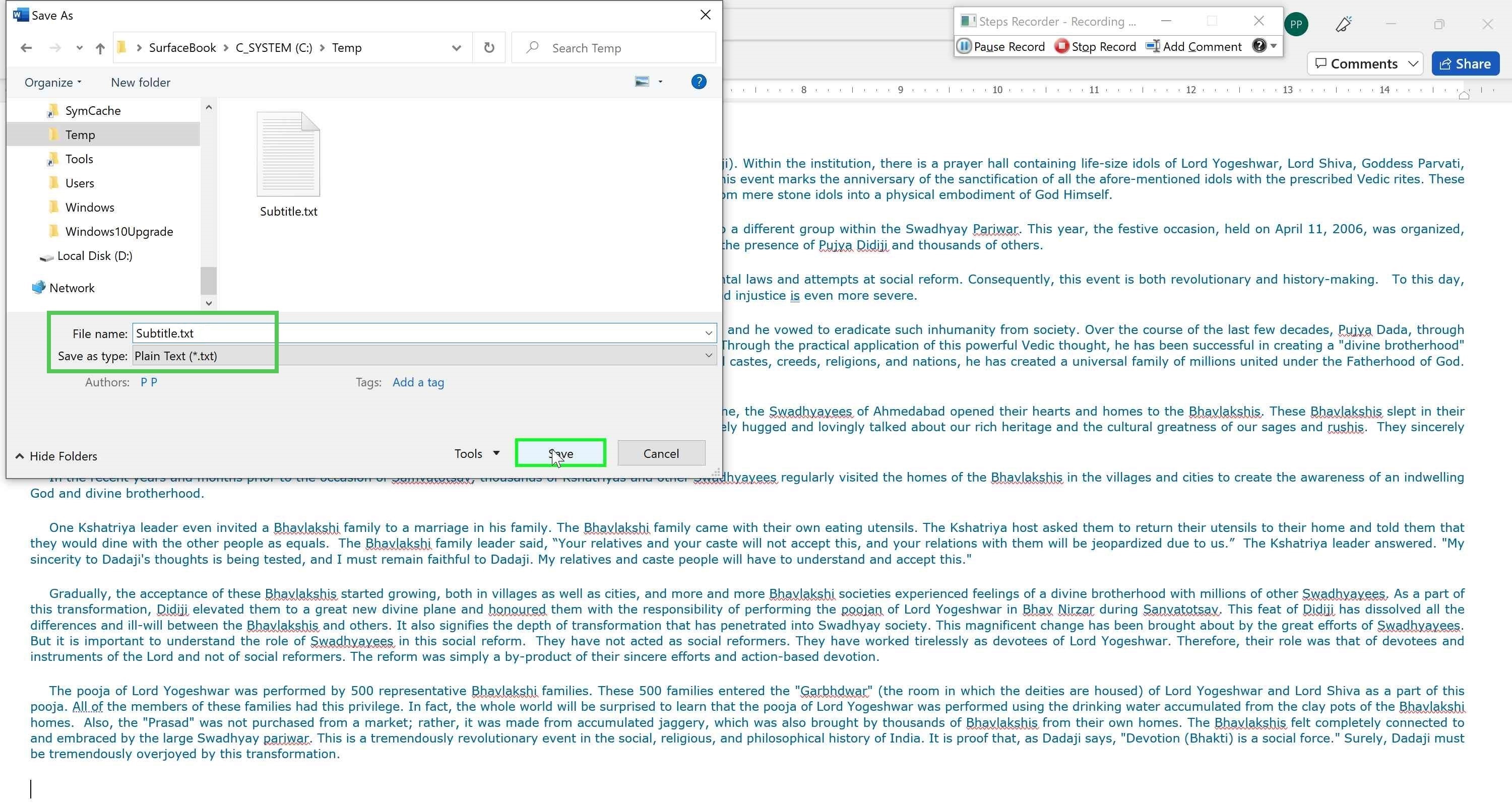Select SymCache folder in tree

93,110
